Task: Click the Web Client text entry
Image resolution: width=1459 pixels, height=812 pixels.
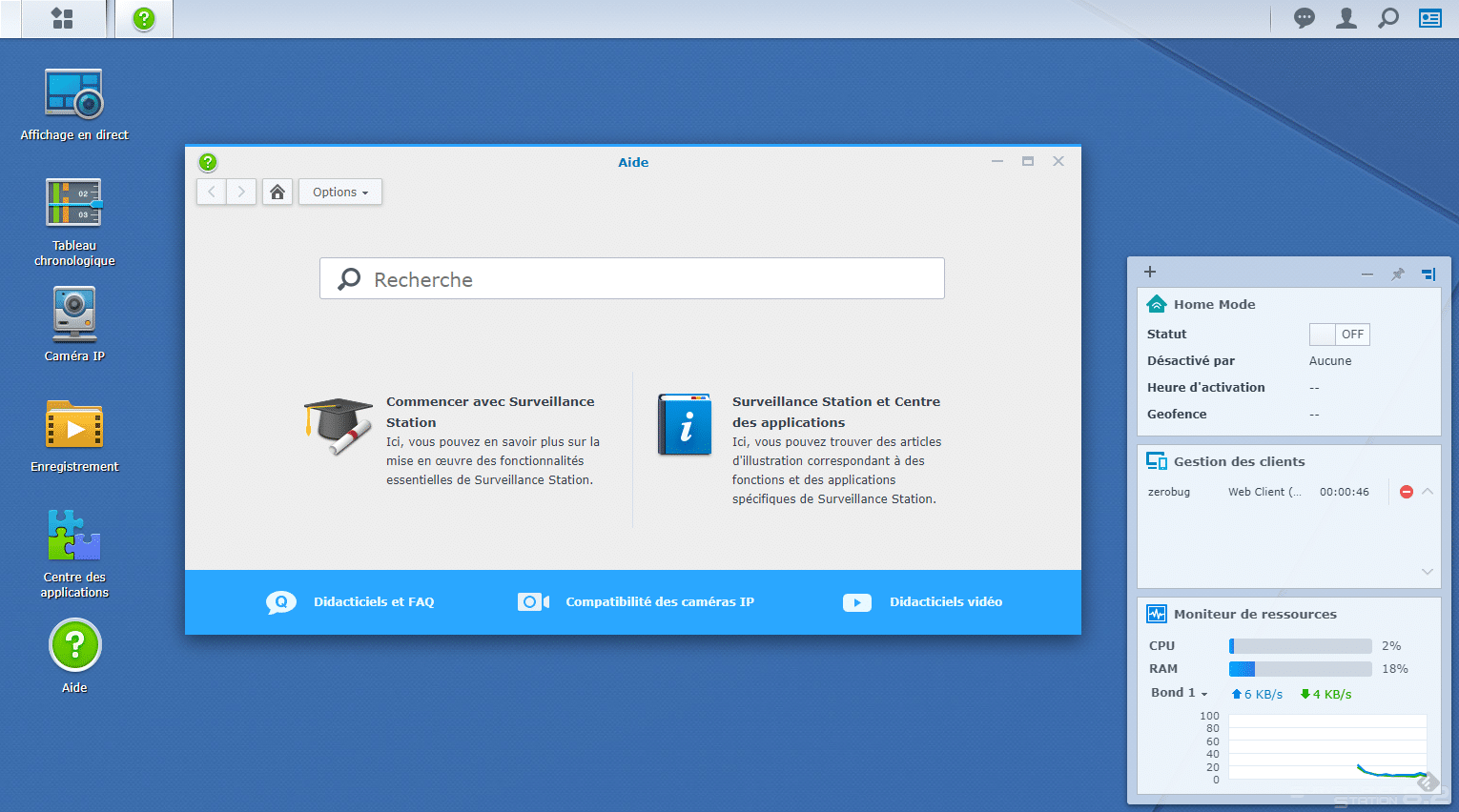Action: point(1264,492)
